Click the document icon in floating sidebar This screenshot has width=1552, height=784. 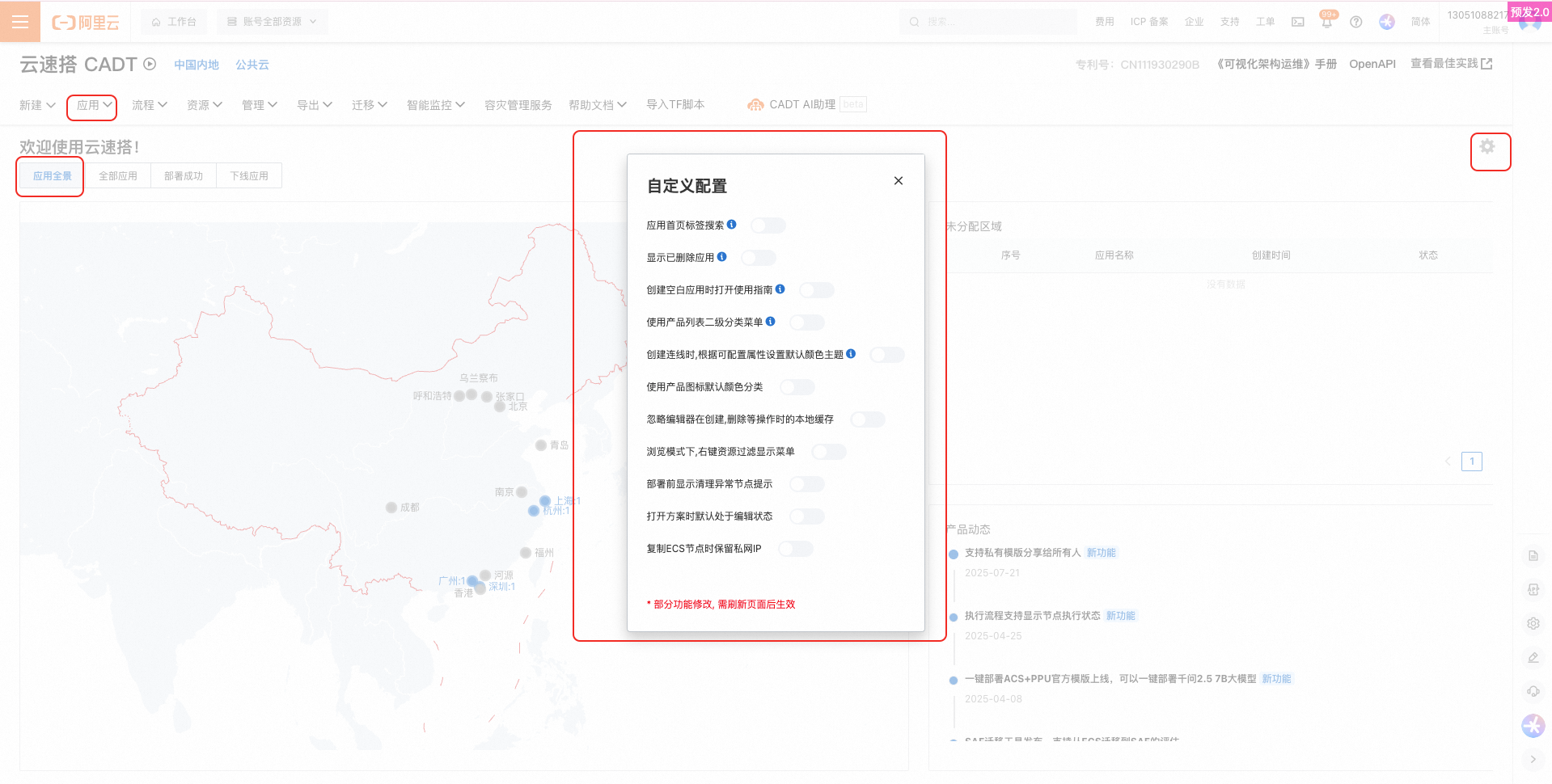(x=1533, y=556)
